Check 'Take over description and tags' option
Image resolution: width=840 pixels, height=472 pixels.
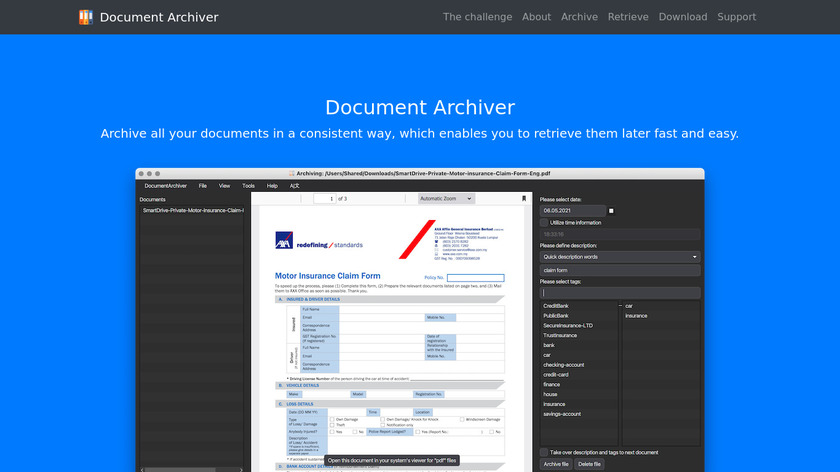(x=544, y=452)
